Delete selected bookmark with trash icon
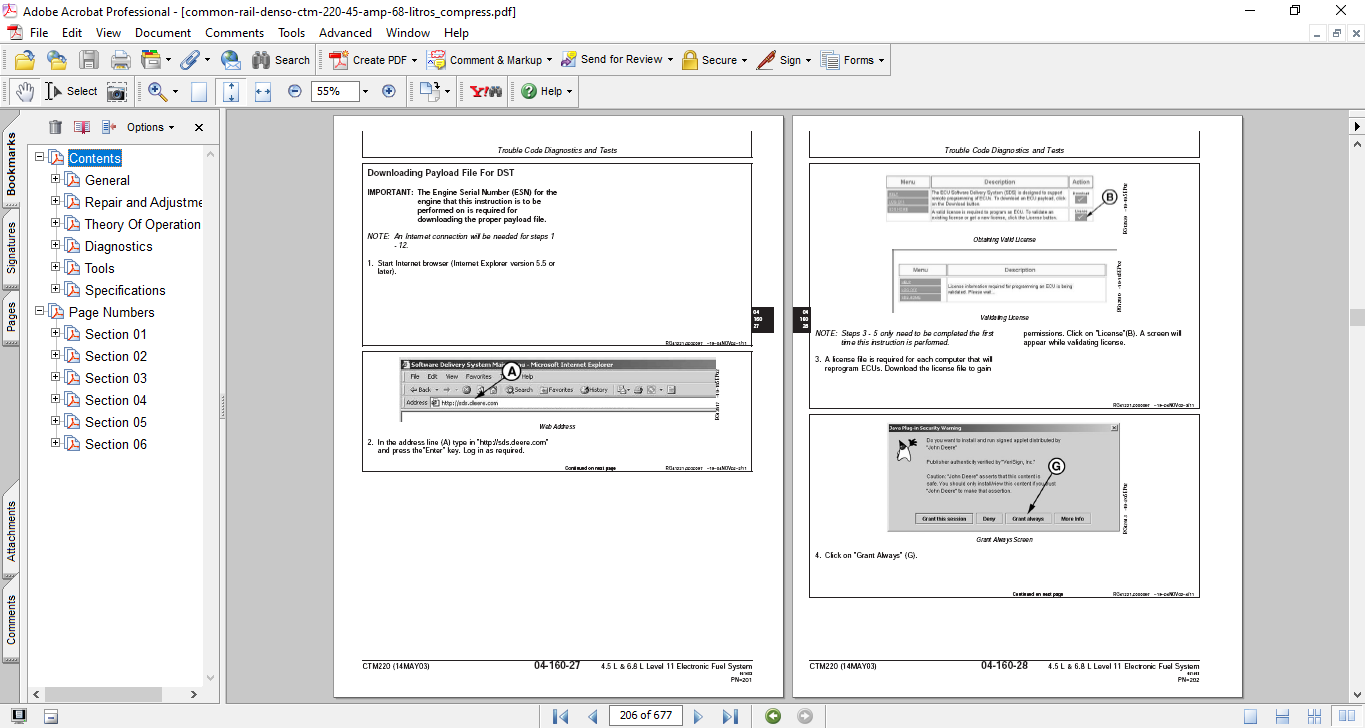Viewport: 1365px width, 728px height. (55, 127)
